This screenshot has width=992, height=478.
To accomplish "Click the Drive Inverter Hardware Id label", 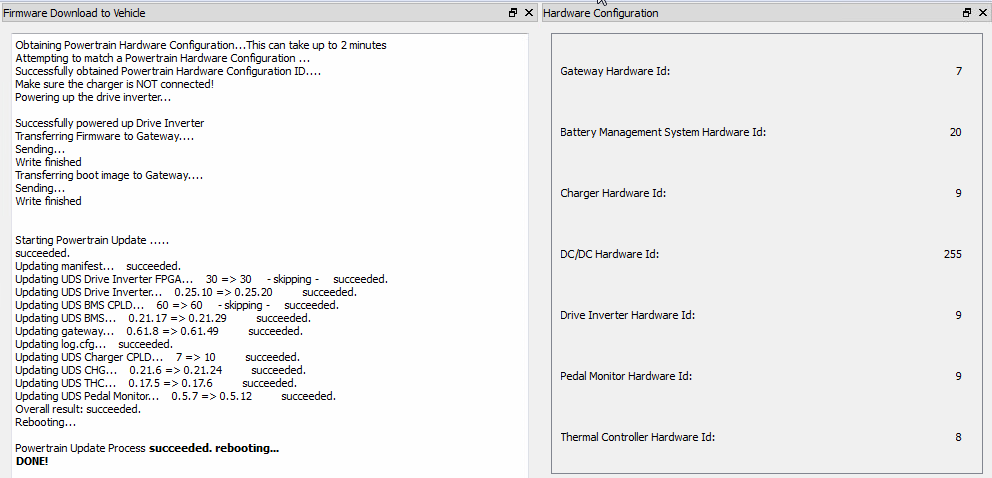I will tap(627, 315).
